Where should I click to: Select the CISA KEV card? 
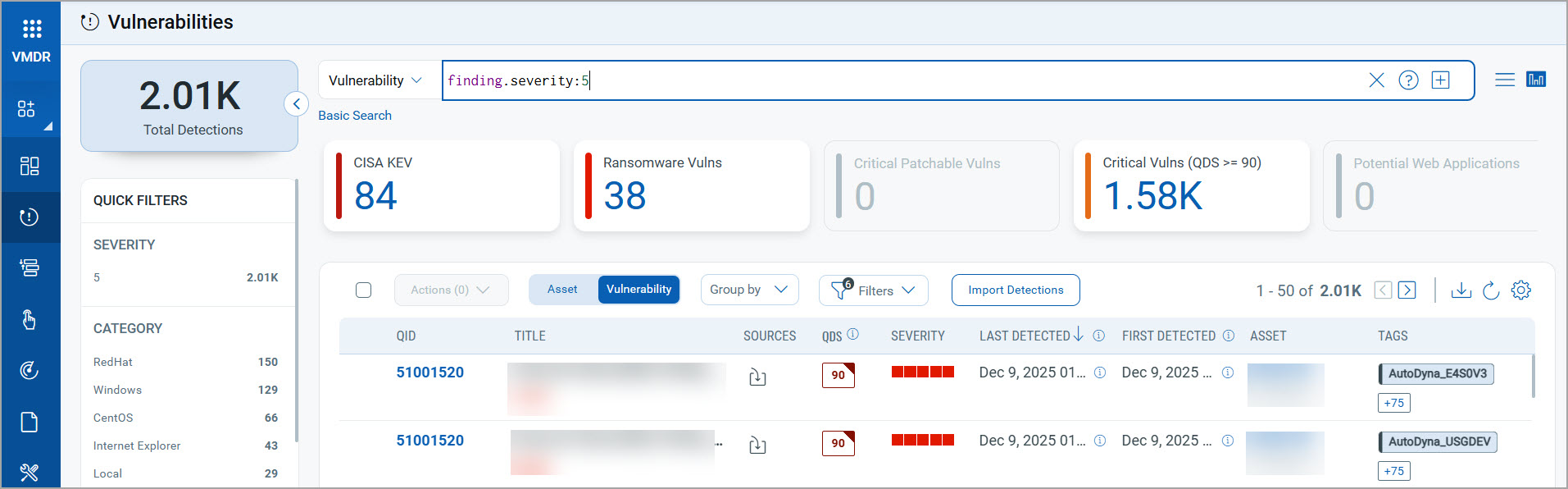coord(442,185)
